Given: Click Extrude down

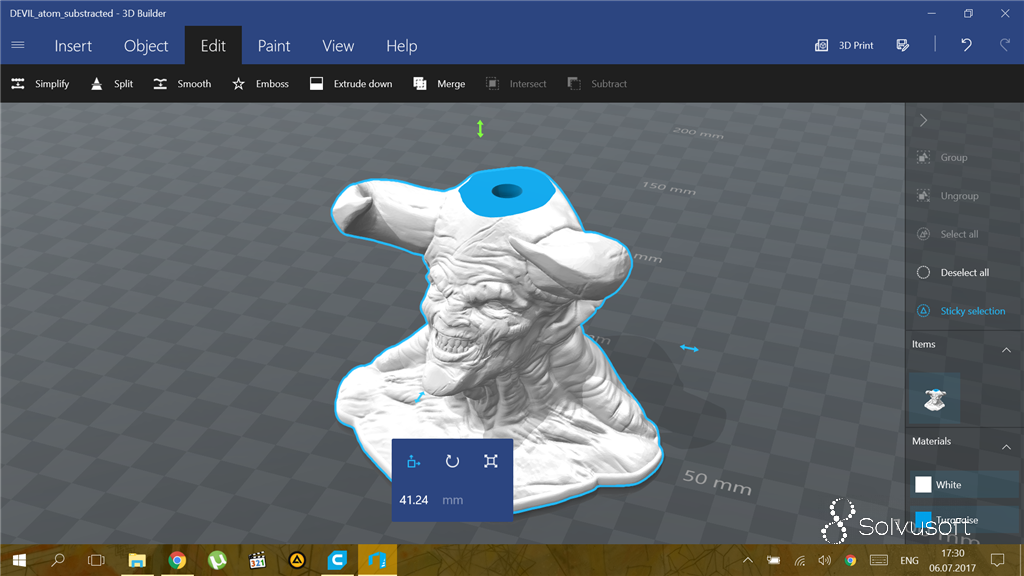Looking at the screenshot, I should (351, 84).
